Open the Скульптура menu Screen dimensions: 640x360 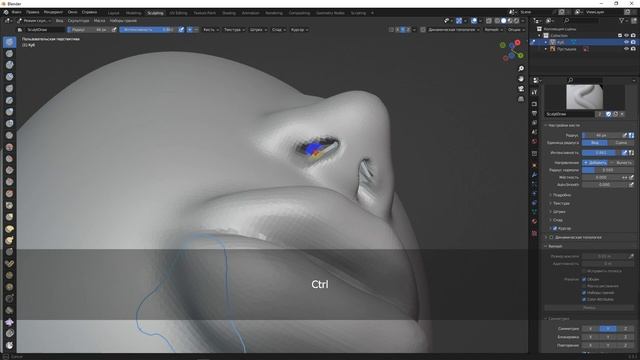pyautogui.click(x=78, y=20)
